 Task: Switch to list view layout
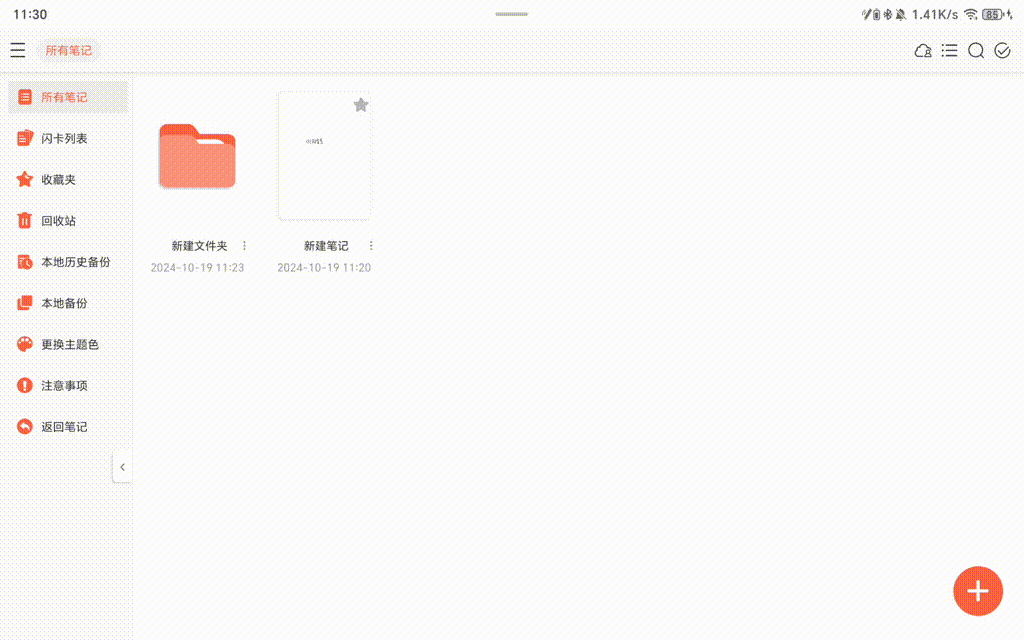click(950, 50)
